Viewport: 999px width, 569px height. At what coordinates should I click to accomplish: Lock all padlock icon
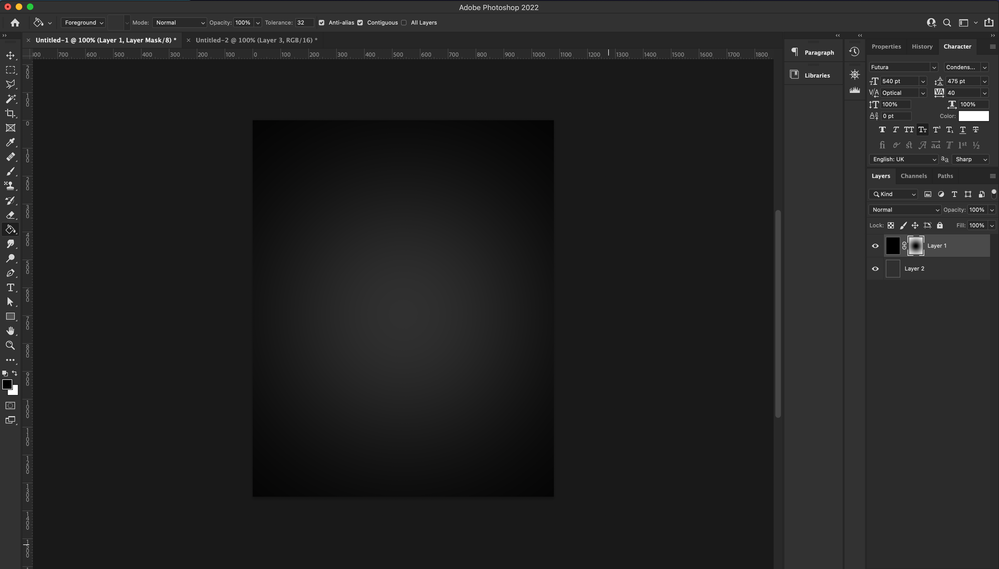pyautogui.click(x=940, y=226)
